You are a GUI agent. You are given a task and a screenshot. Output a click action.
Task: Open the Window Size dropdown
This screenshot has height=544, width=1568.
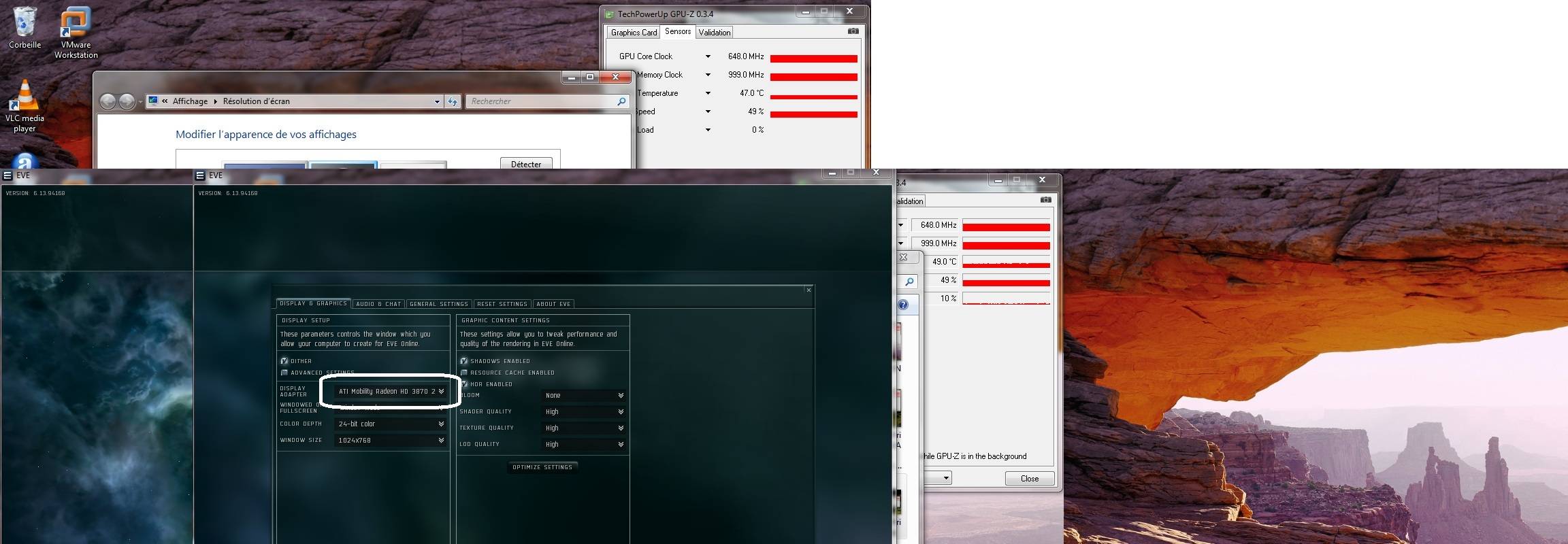(x=391, y=440)
